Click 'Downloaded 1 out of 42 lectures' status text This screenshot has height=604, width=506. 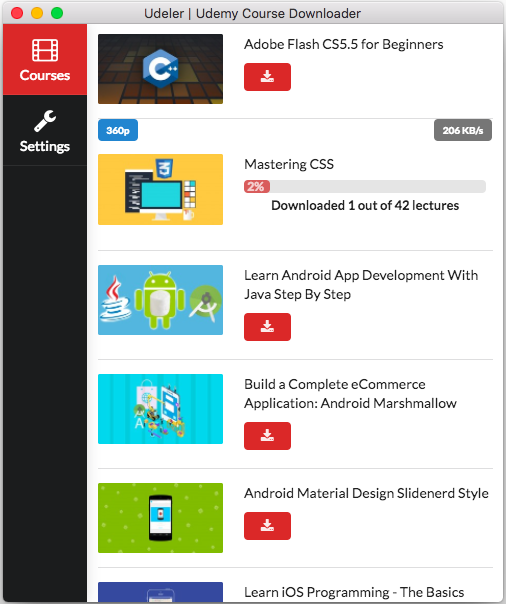(365, 205)
